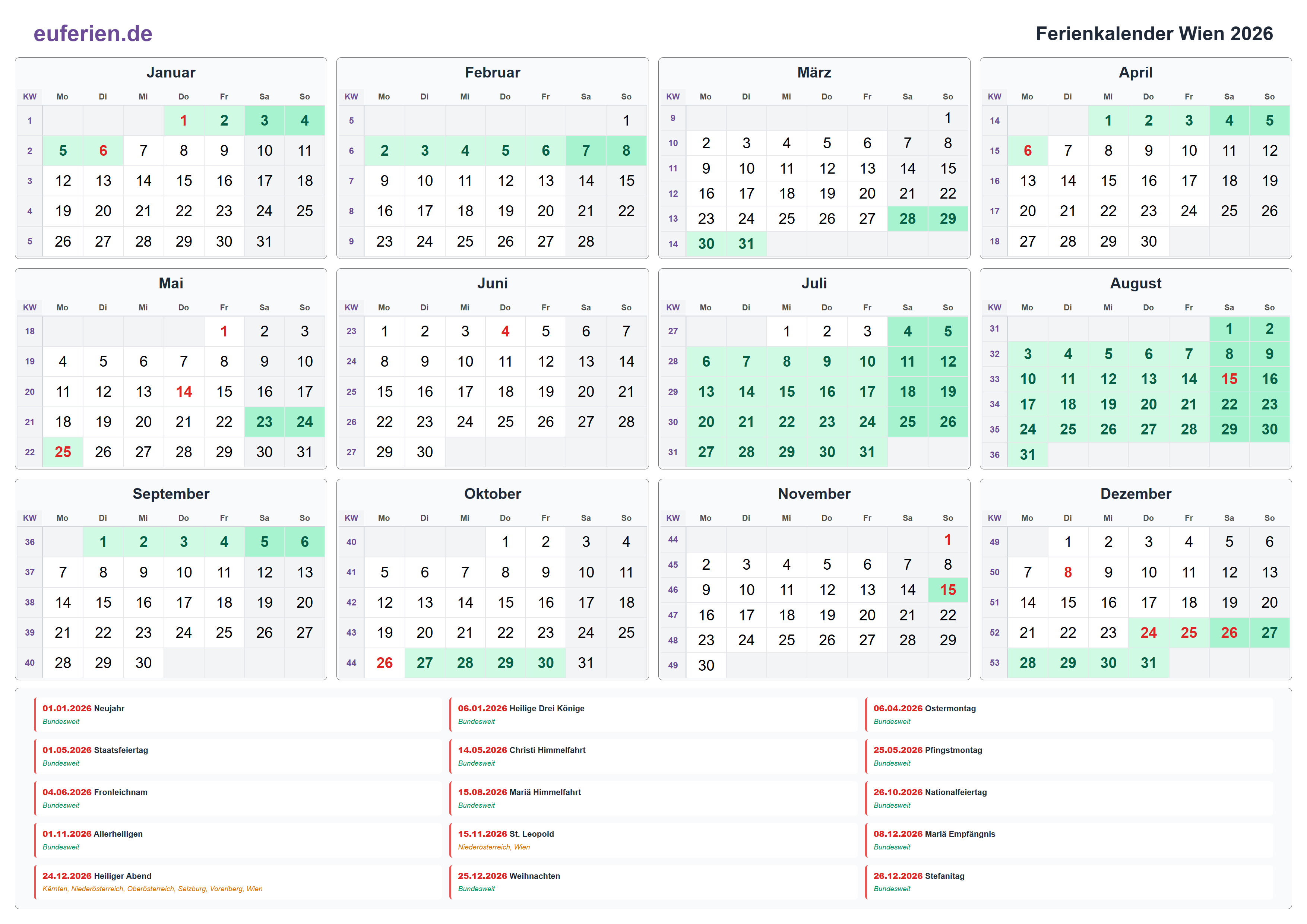The image size is (1307, 924).
Task: Open 25.12.2026 Weihnachten legend entry
Action: tap(653, 882)
